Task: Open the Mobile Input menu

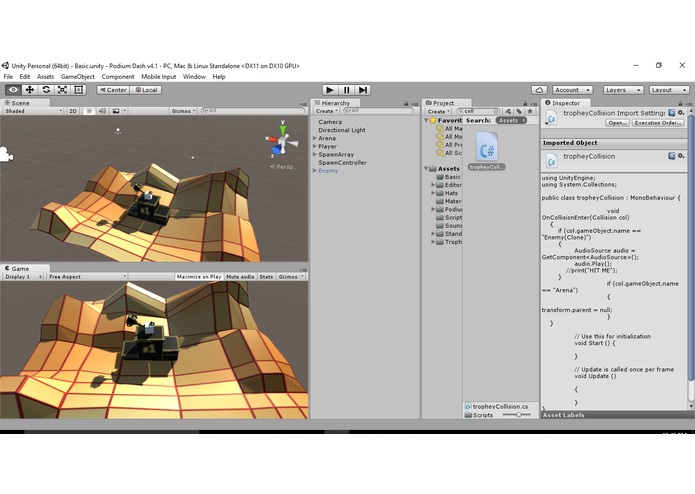Action: tap(159, 77)
